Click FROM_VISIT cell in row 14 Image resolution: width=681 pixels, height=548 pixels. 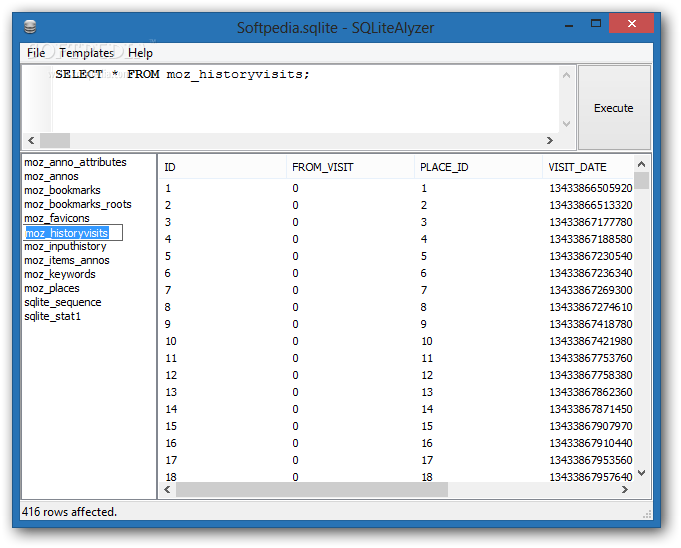click(295, 409)
